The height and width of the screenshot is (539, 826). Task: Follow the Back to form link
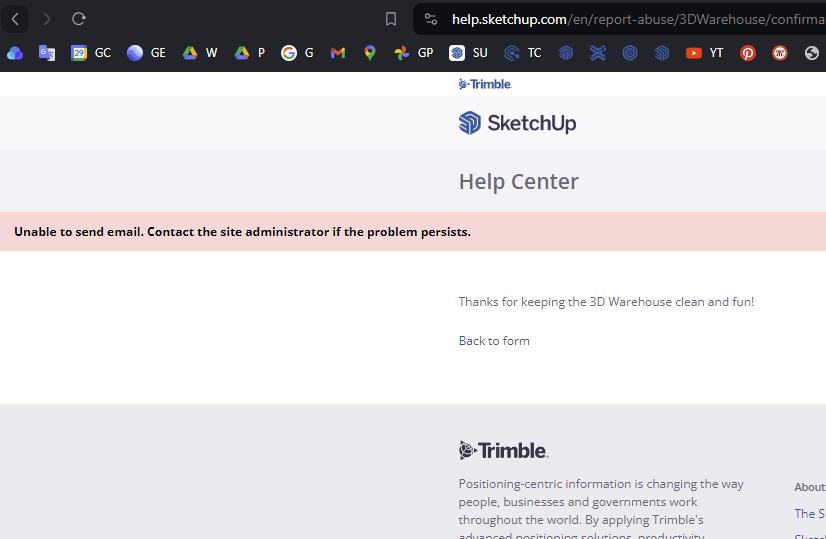[x=494, y=341]
